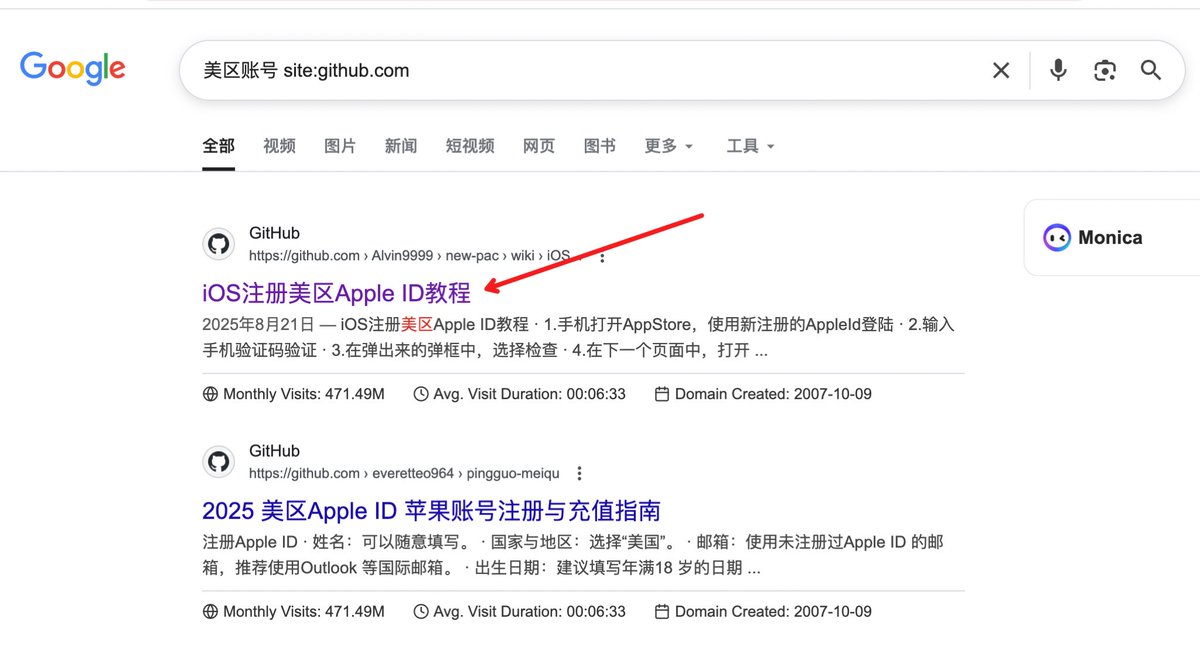Viewport: 1200px width, 646px height.
Task: Open link 2025 美区Apple ID 苹果账号注册与充值指南
Action: [431, 510]
